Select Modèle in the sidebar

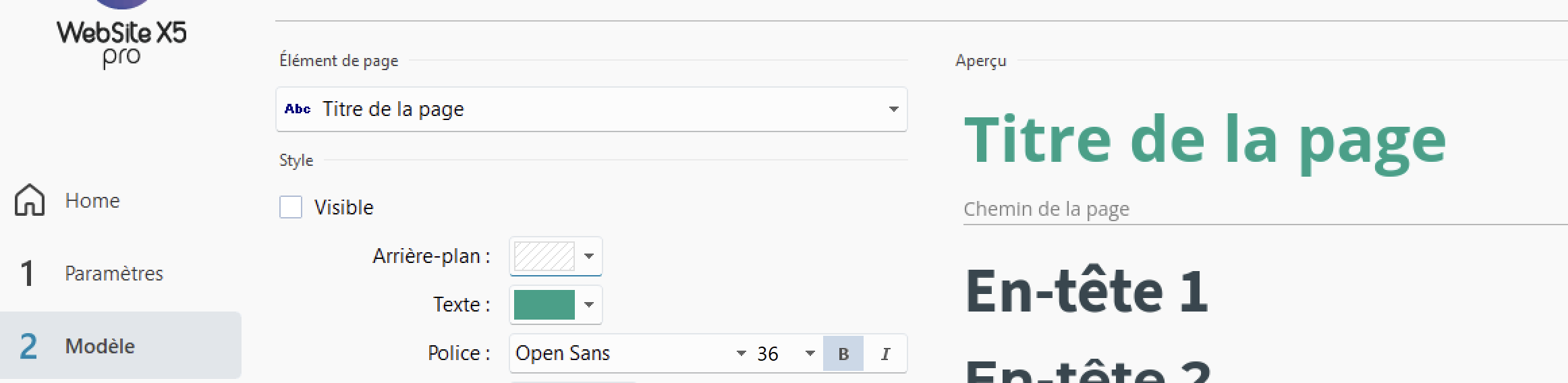(100, 346)
